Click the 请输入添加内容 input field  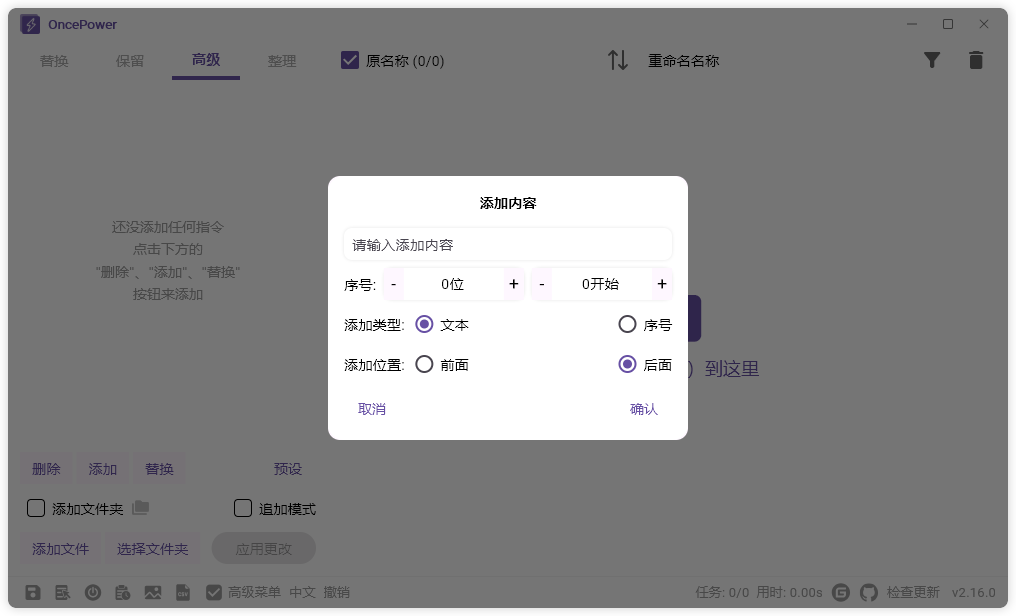click(507, 244)
